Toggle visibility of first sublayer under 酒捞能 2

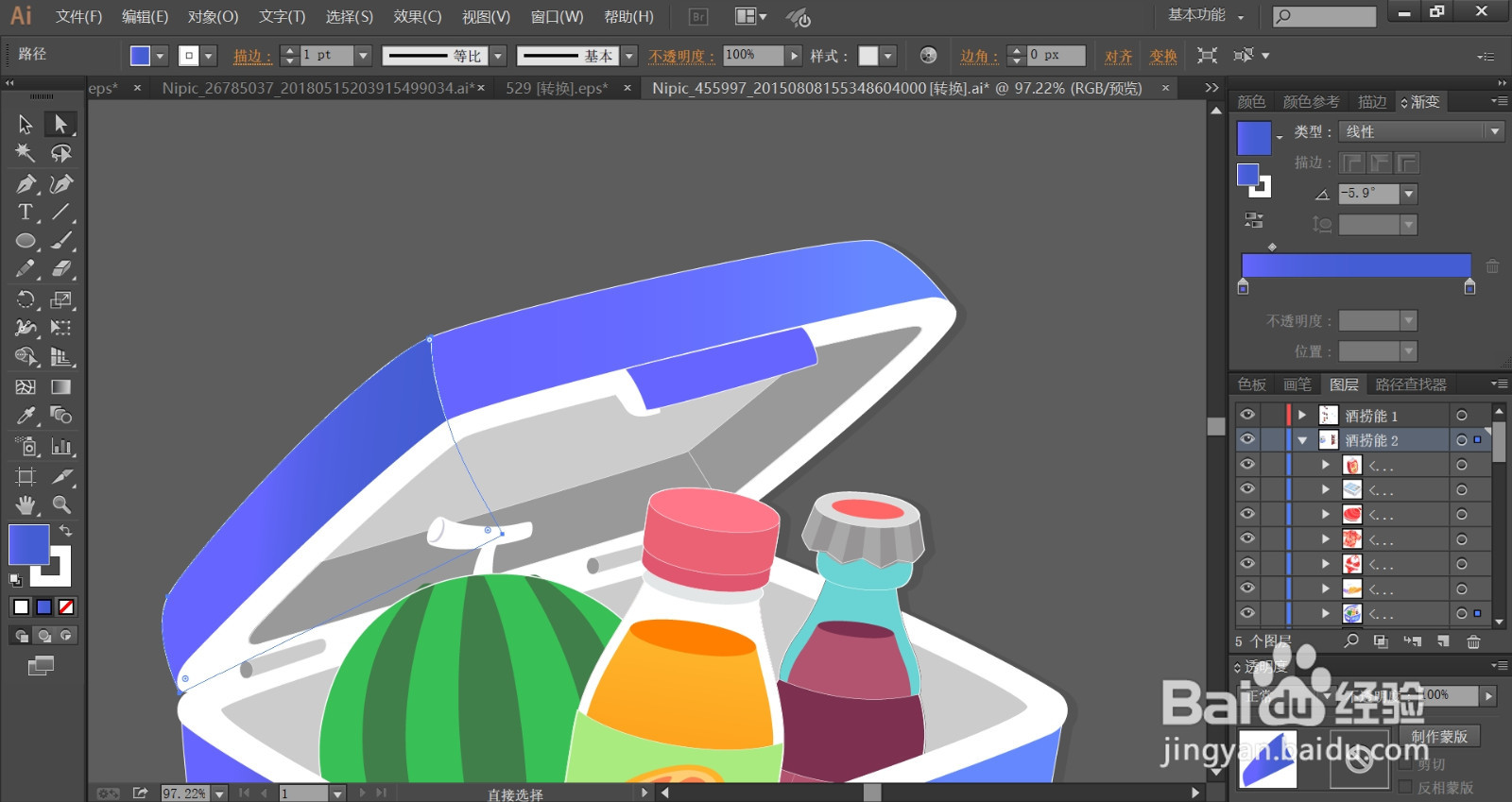point(1247,464)
